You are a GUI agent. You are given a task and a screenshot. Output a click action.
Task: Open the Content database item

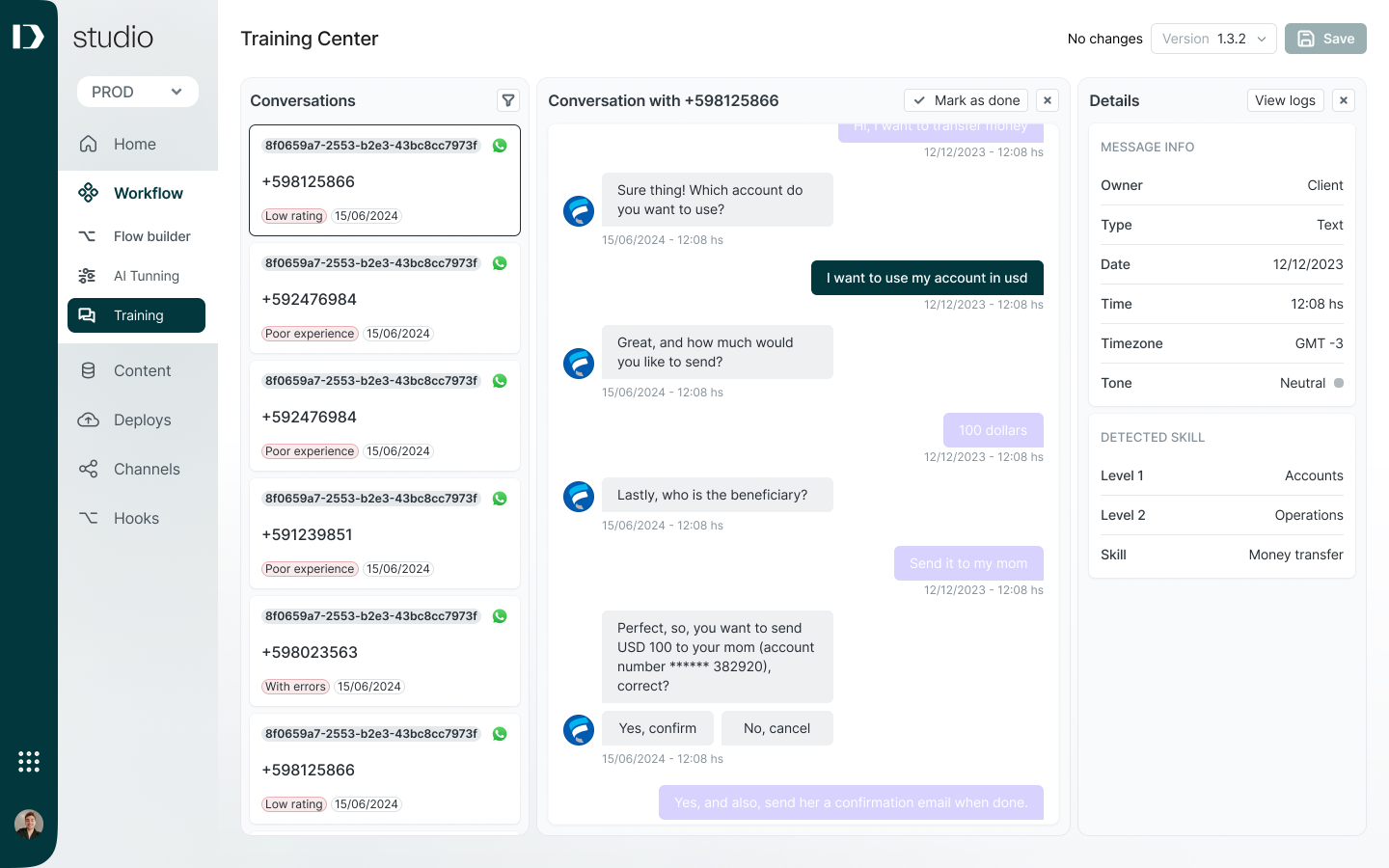(x=138, y=370)
